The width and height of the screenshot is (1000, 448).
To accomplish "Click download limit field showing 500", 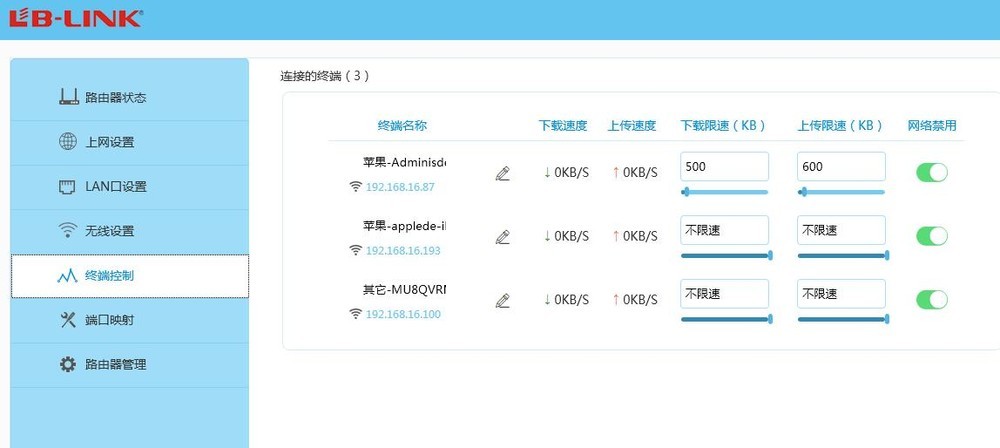I will pyautogui.click(x=724, y=167).
